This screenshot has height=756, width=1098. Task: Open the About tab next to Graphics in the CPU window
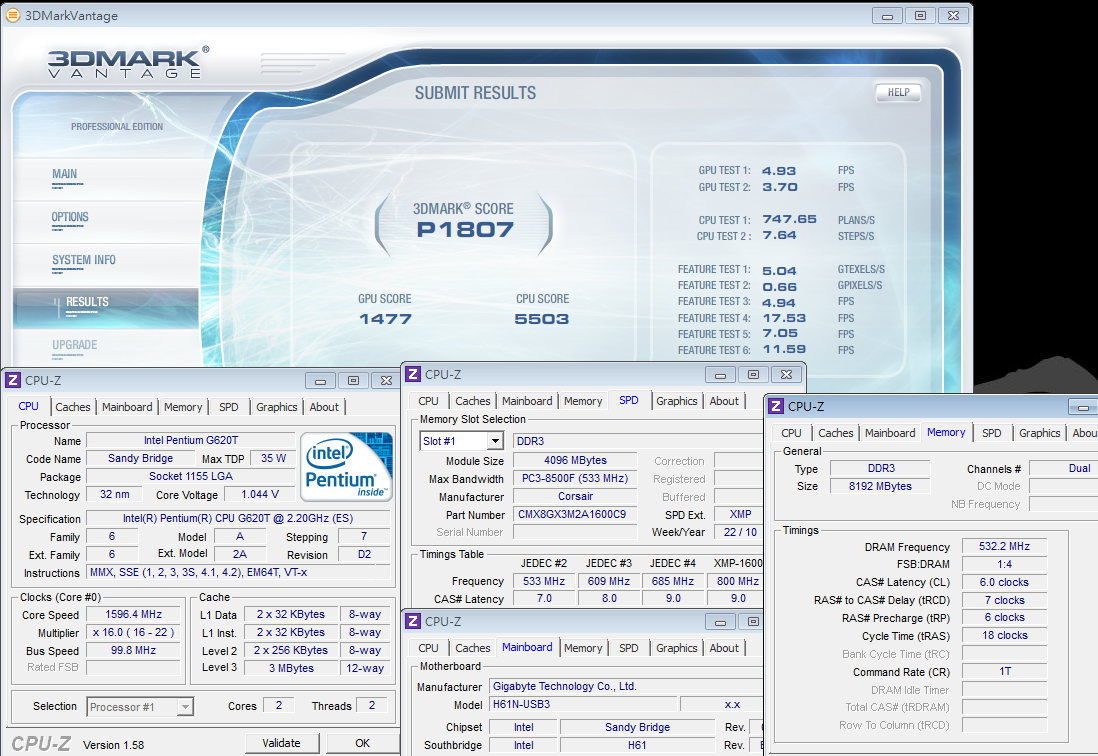[324, 407]
